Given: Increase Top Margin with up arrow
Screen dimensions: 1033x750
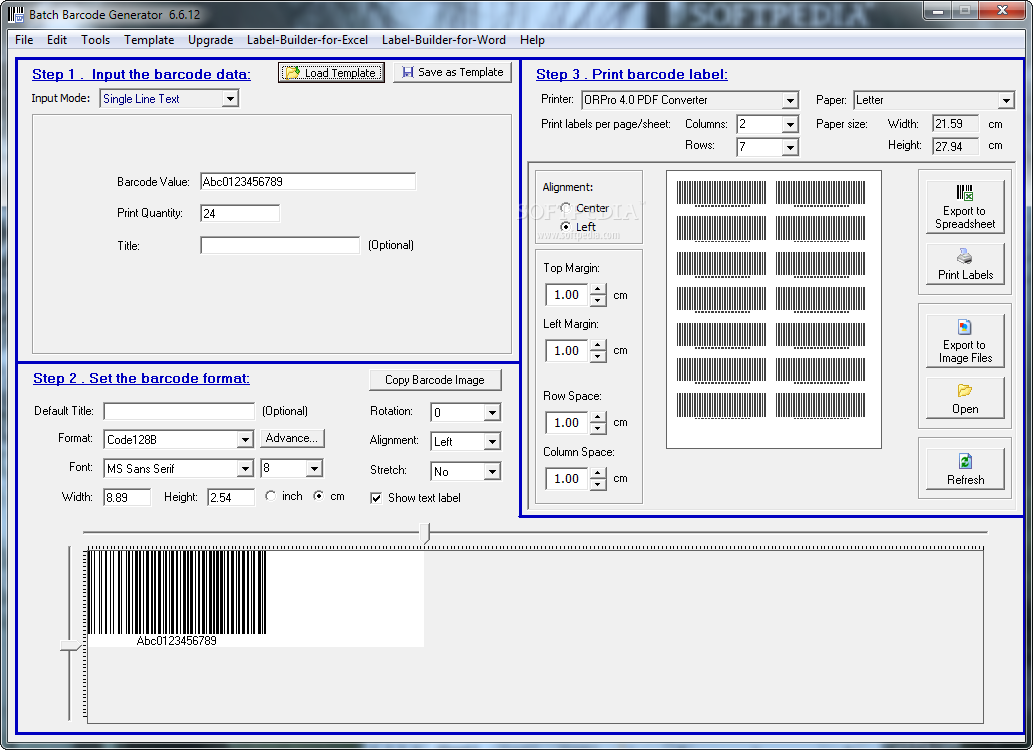Looking at the screenshot, I should (598, 289).
